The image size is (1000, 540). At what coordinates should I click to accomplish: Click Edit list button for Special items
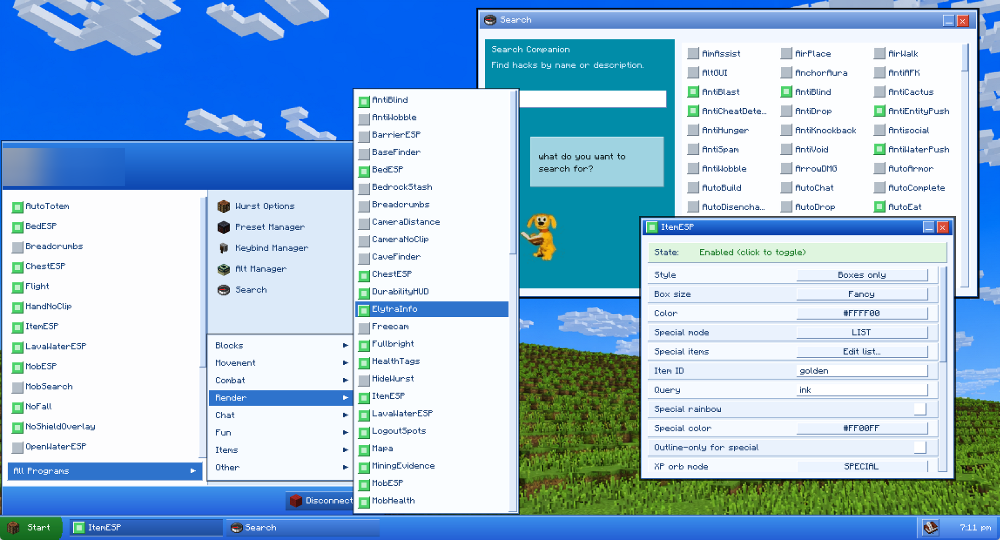pos(862,352)
